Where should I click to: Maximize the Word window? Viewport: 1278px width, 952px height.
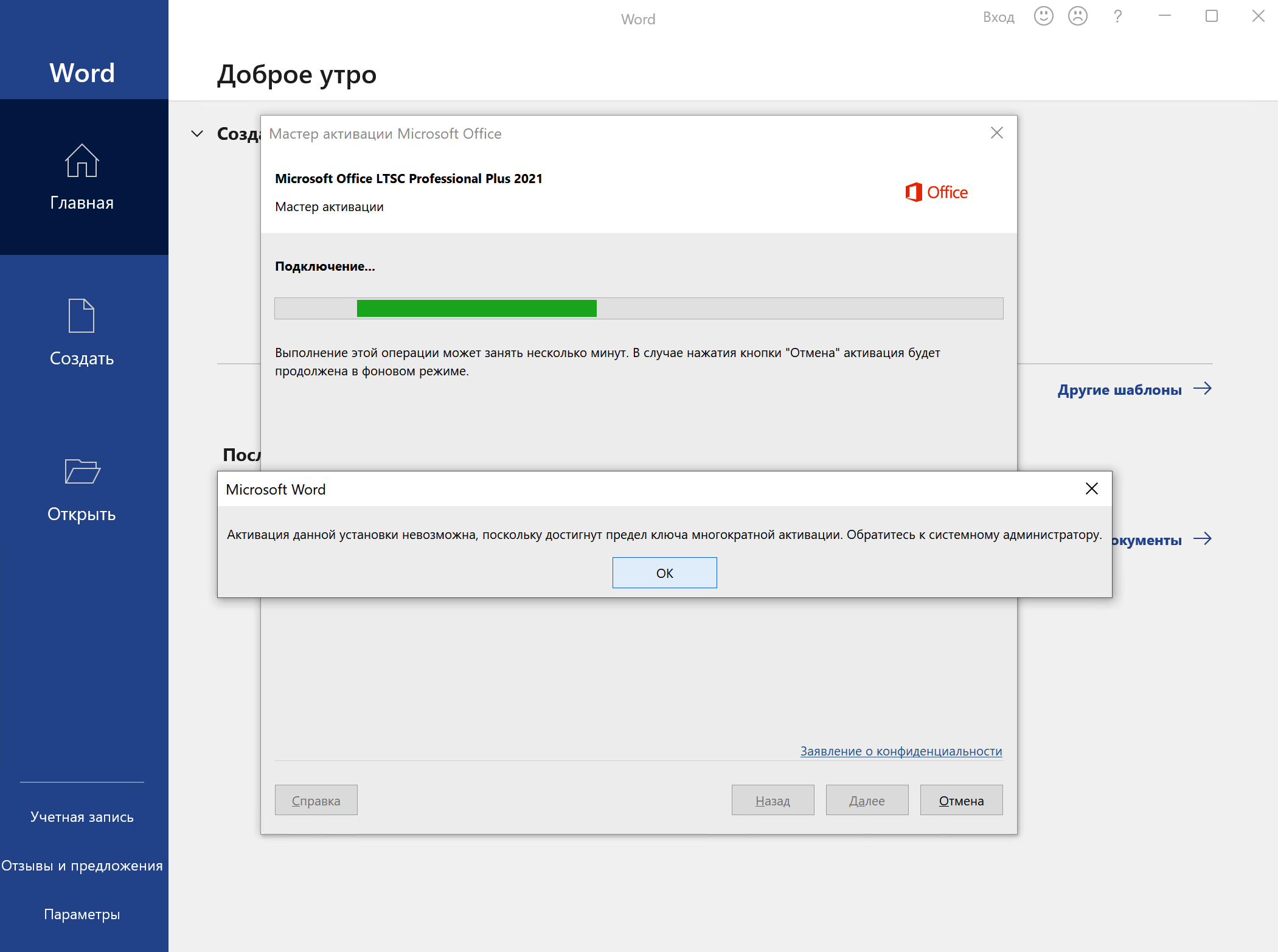tap(1212, 16)
